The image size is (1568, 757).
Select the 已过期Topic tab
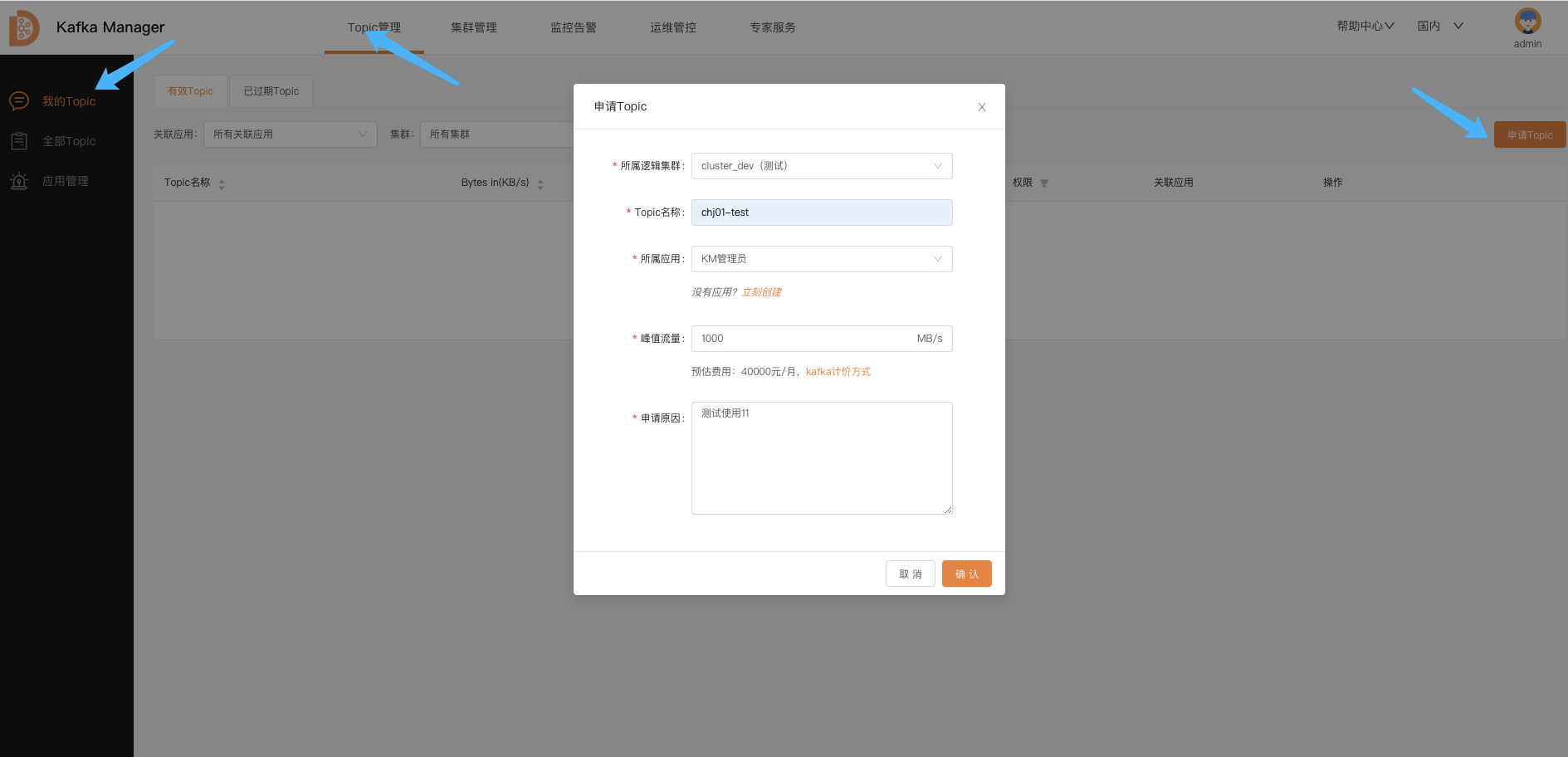pyautogui.click(x=271, y=91)
